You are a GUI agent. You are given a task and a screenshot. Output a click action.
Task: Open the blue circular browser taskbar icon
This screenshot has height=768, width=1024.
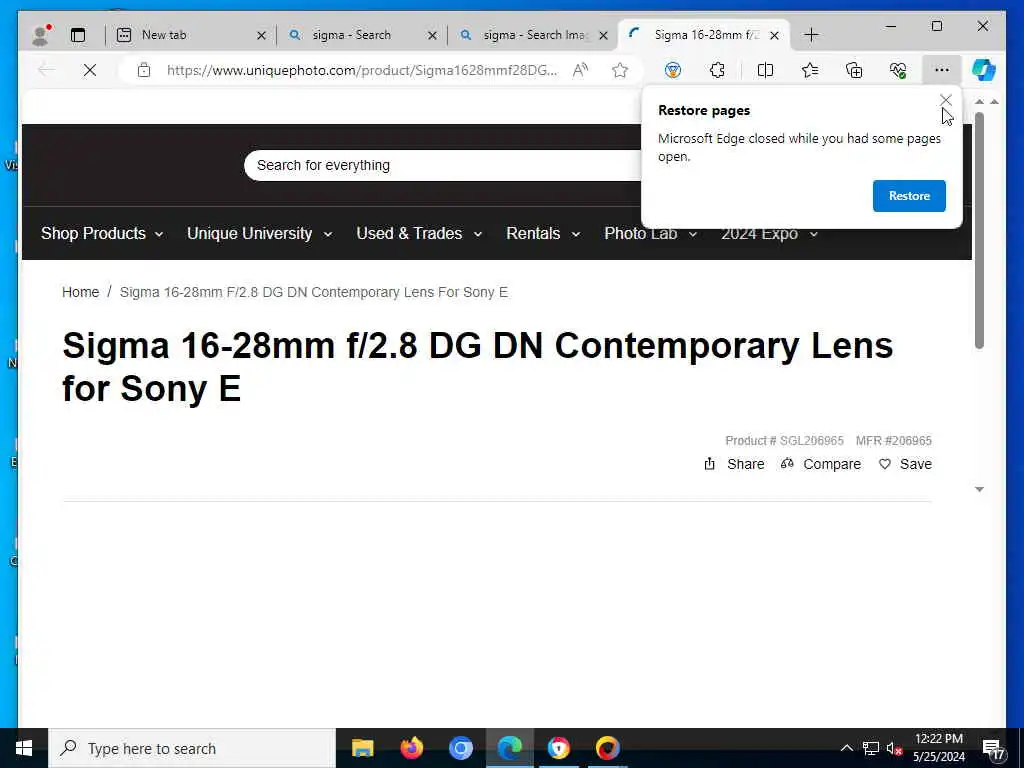point(460,748)
